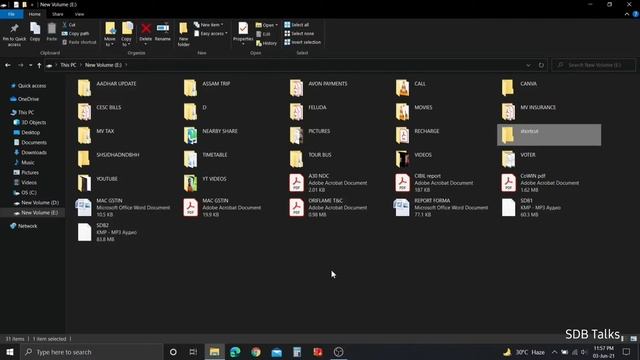
Task: Click the New folder icon
Action: click(x=183, y=28)
